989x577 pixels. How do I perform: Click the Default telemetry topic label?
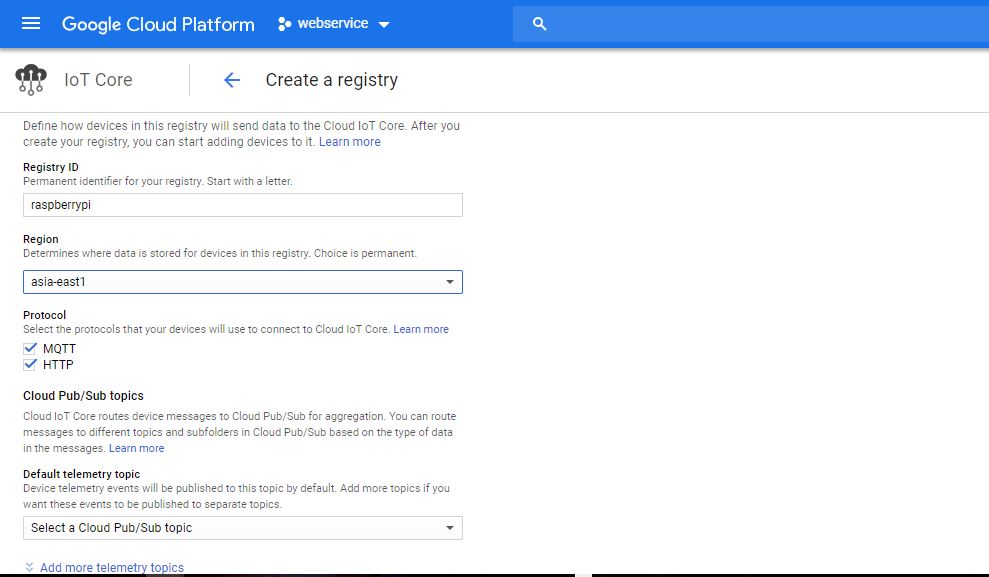coord(82,474)
